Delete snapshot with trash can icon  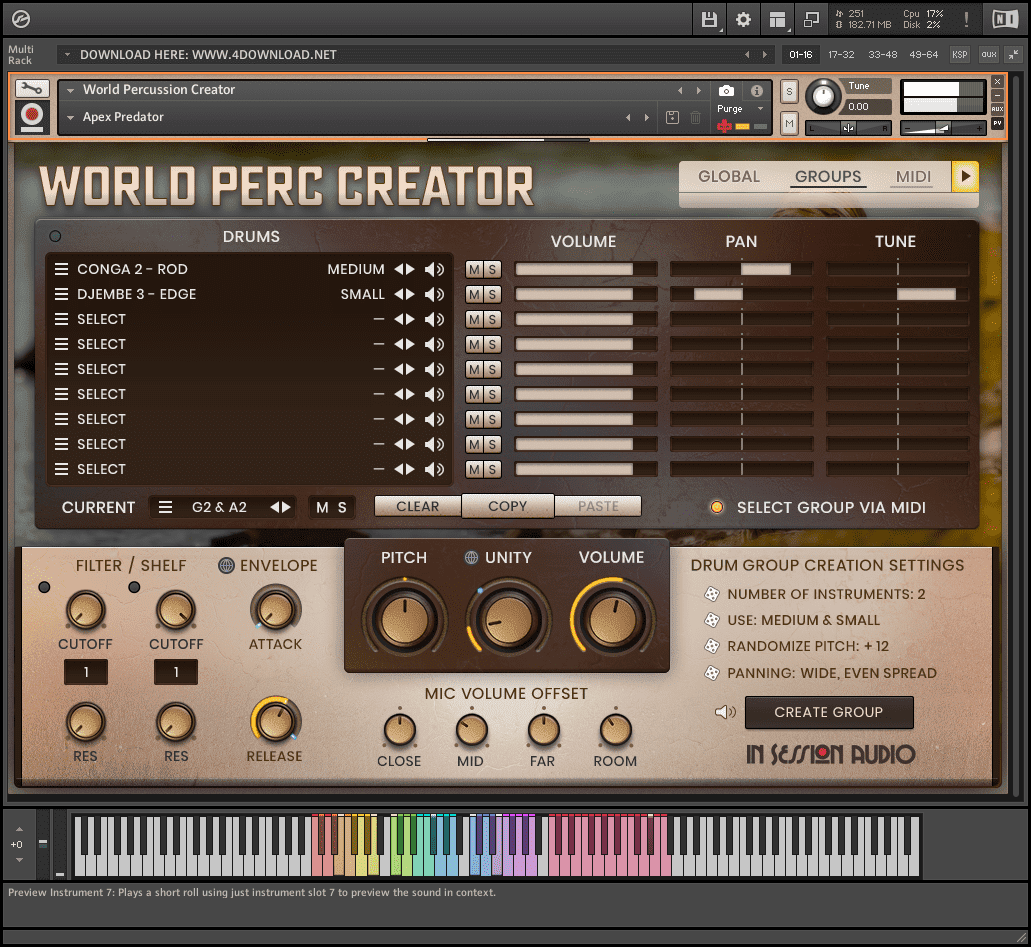coord(695,118)
